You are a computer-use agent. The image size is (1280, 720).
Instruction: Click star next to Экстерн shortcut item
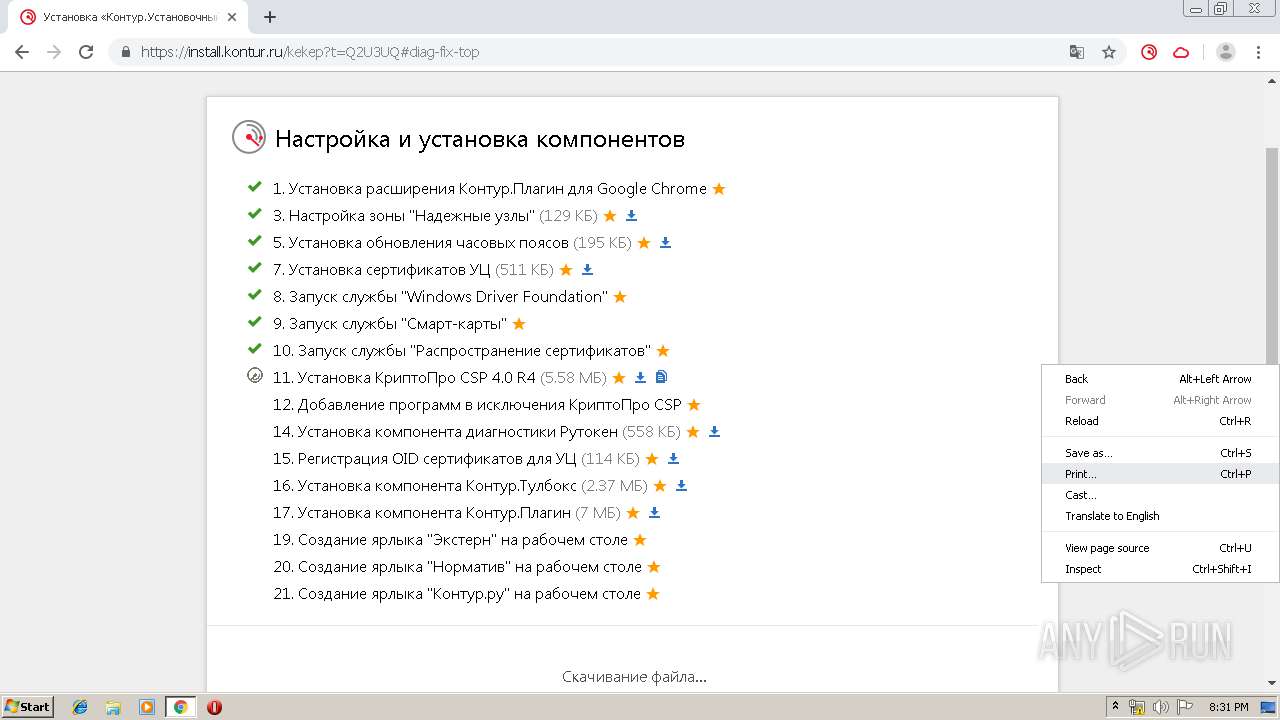click(640, 540)
